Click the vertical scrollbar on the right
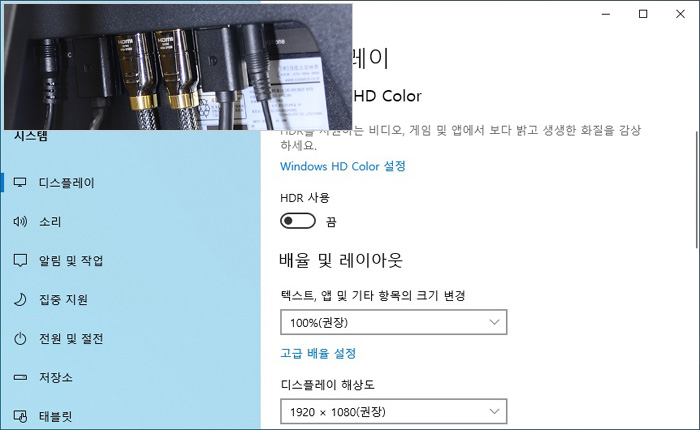Viewport: 700px width, 430px height. 697,190
